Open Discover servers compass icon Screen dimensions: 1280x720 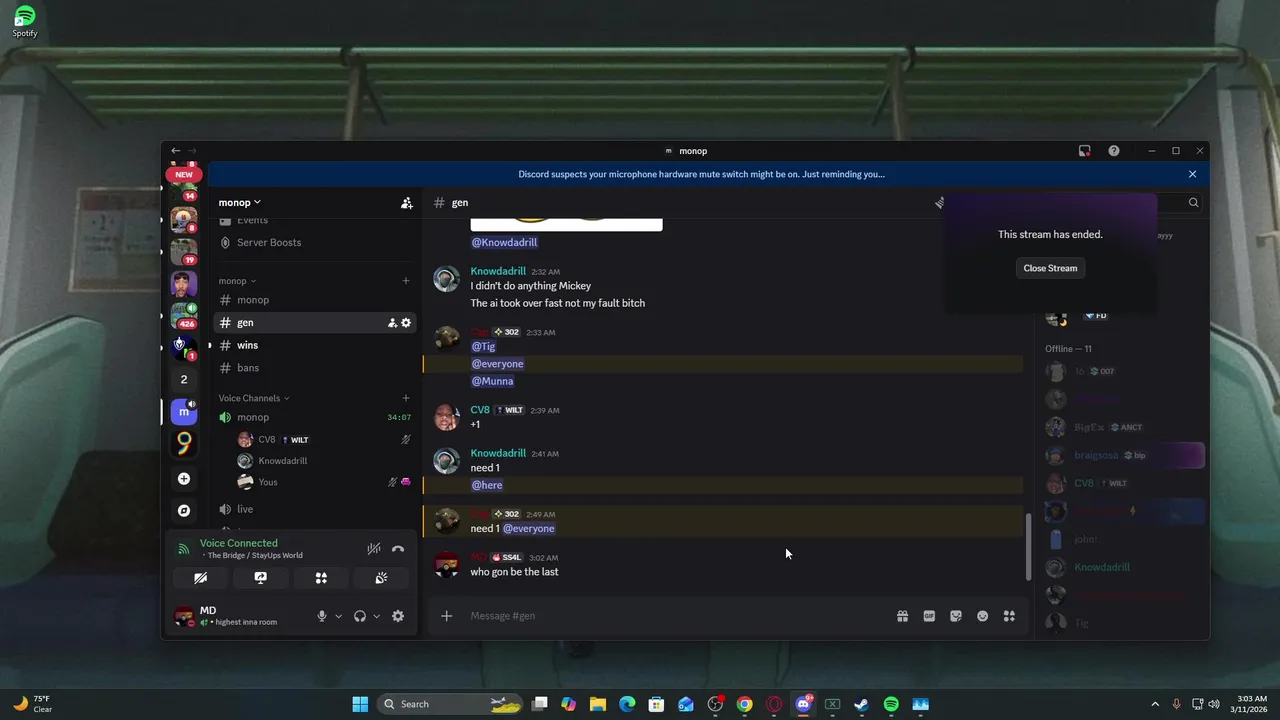tap(184, 511)
